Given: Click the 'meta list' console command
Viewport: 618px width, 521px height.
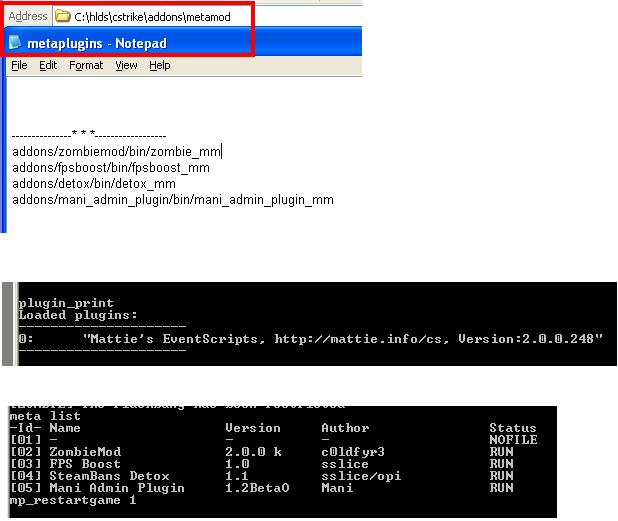Looking at the screenshot, I should coord(45,416).
